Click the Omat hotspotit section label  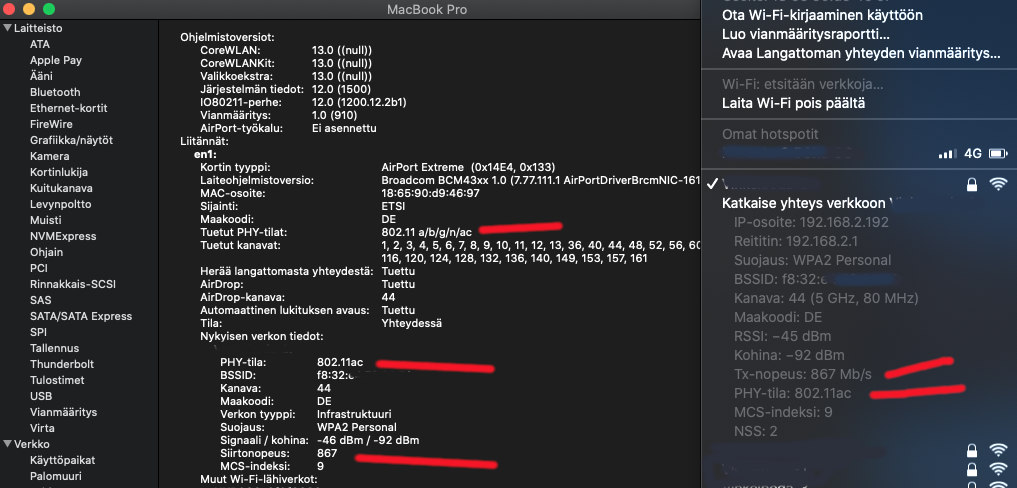coord(770,134)
